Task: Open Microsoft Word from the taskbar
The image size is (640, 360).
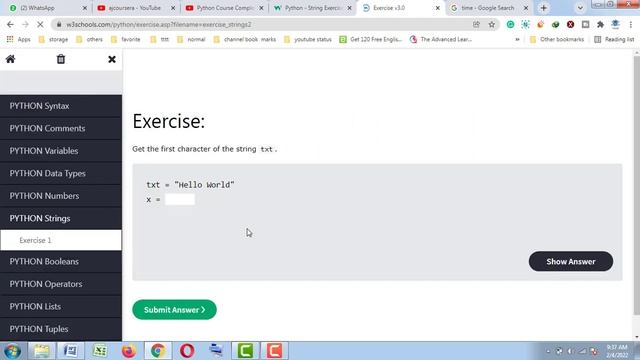Action: tap(70, 351)
